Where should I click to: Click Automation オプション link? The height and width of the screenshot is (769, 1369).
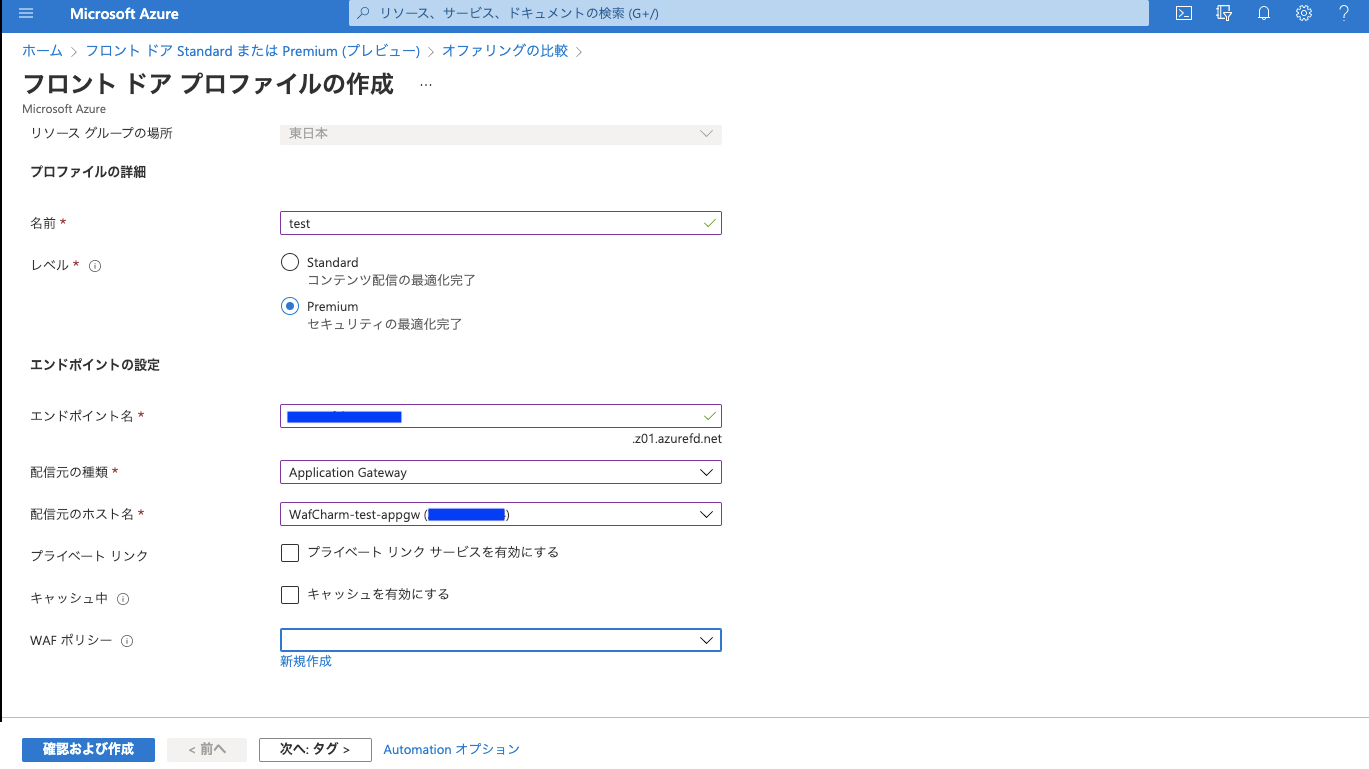(x=452, y=749)
